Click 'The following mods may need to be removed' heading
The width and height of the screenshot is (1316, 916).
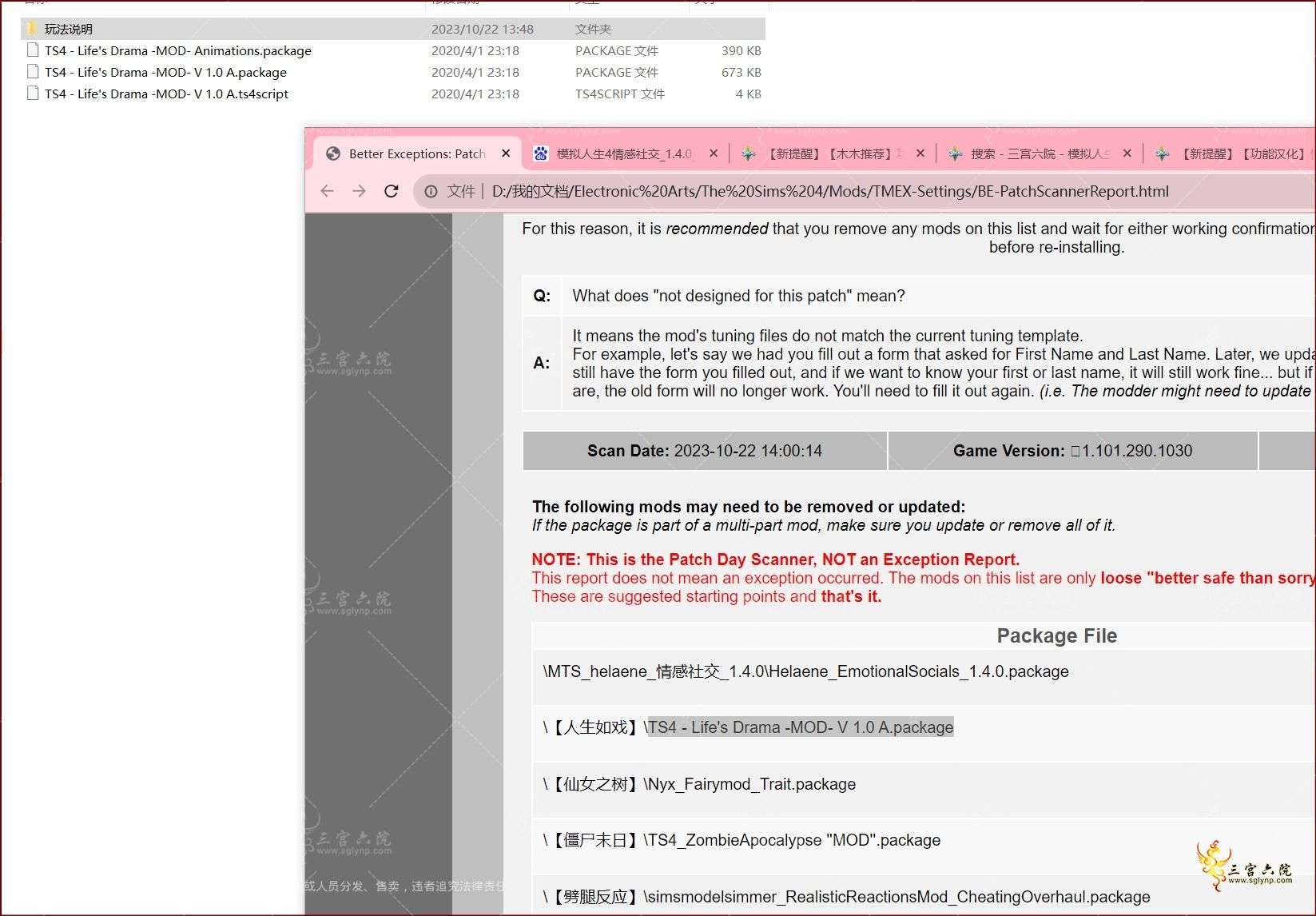pyautogui.click(x=749, y=507)
